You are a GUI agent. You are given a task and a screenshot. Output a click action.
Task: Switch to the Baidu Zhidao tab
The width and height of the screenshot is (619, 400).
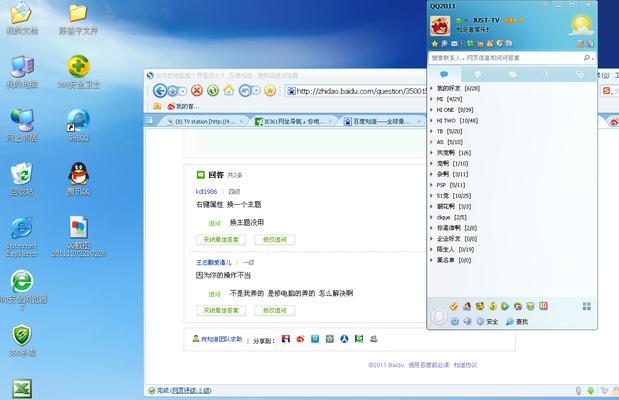point(381,121)
